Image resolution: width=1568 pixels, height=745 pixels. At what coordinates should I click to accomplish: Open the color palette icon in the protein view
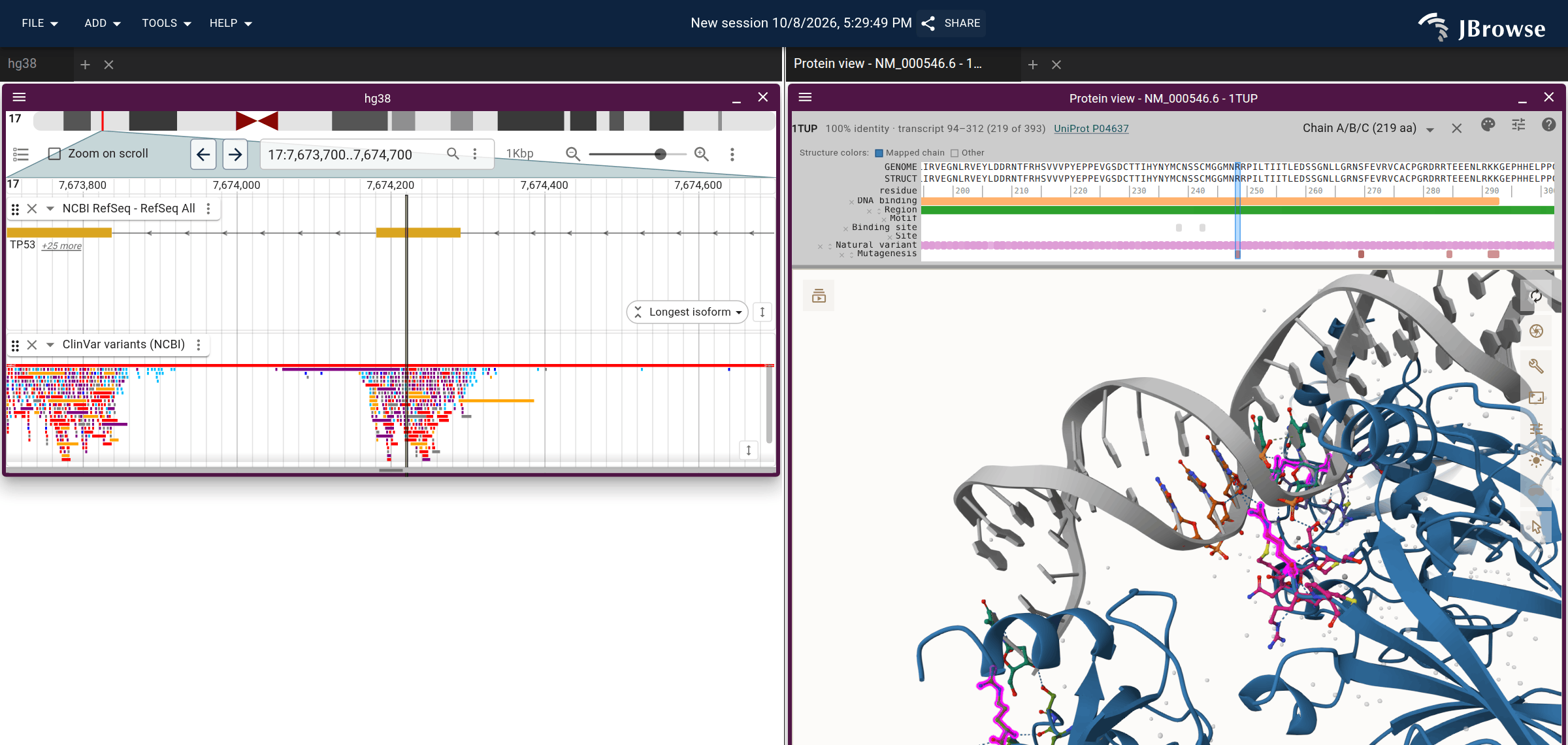[x=1488, y=125]
